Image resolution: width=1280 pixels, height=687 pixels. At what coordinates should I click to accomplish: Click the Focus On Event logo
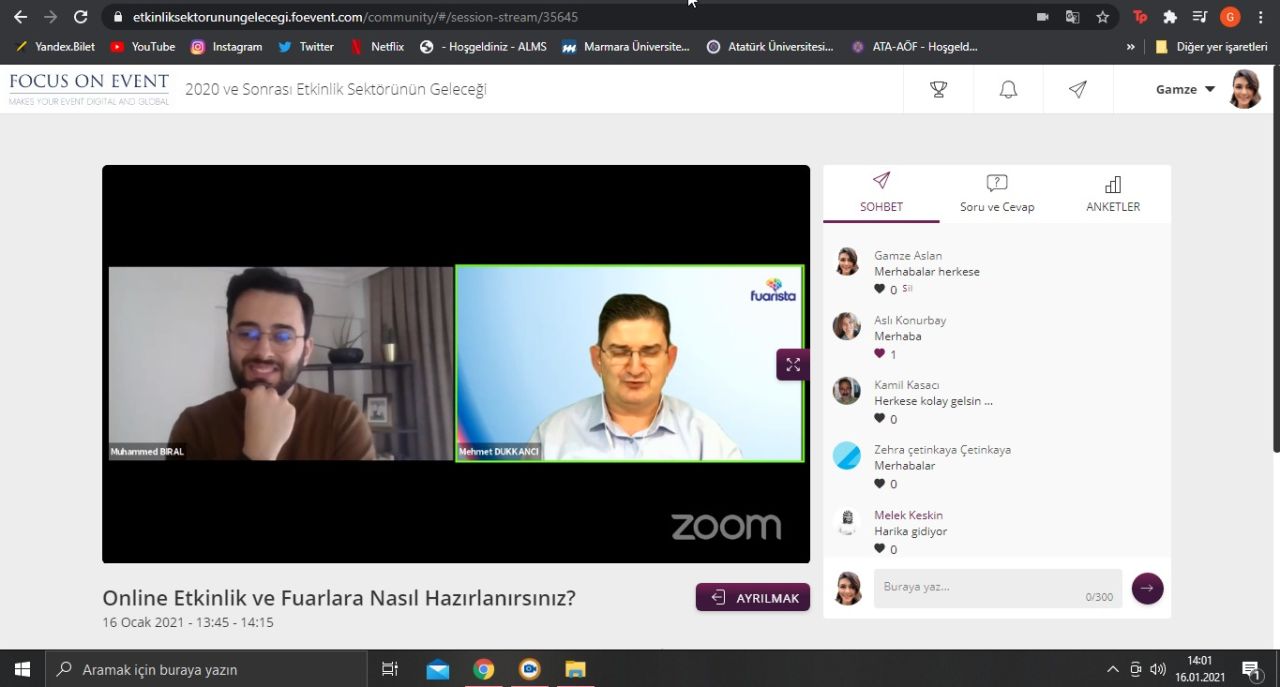pos(89,89)
